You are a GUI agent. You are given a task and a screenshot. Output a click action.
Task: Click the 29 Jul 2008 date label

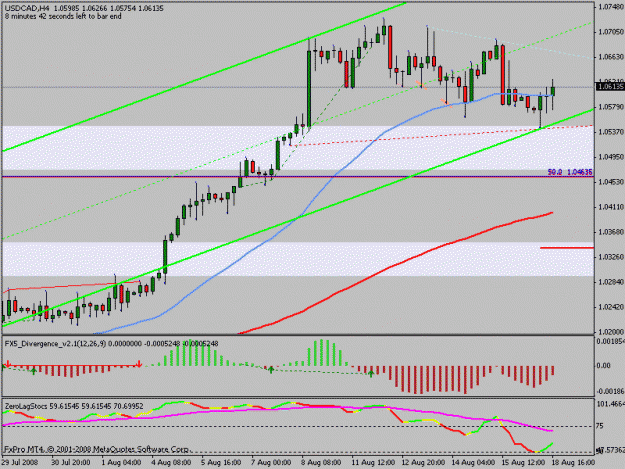[x=20, y=463]
